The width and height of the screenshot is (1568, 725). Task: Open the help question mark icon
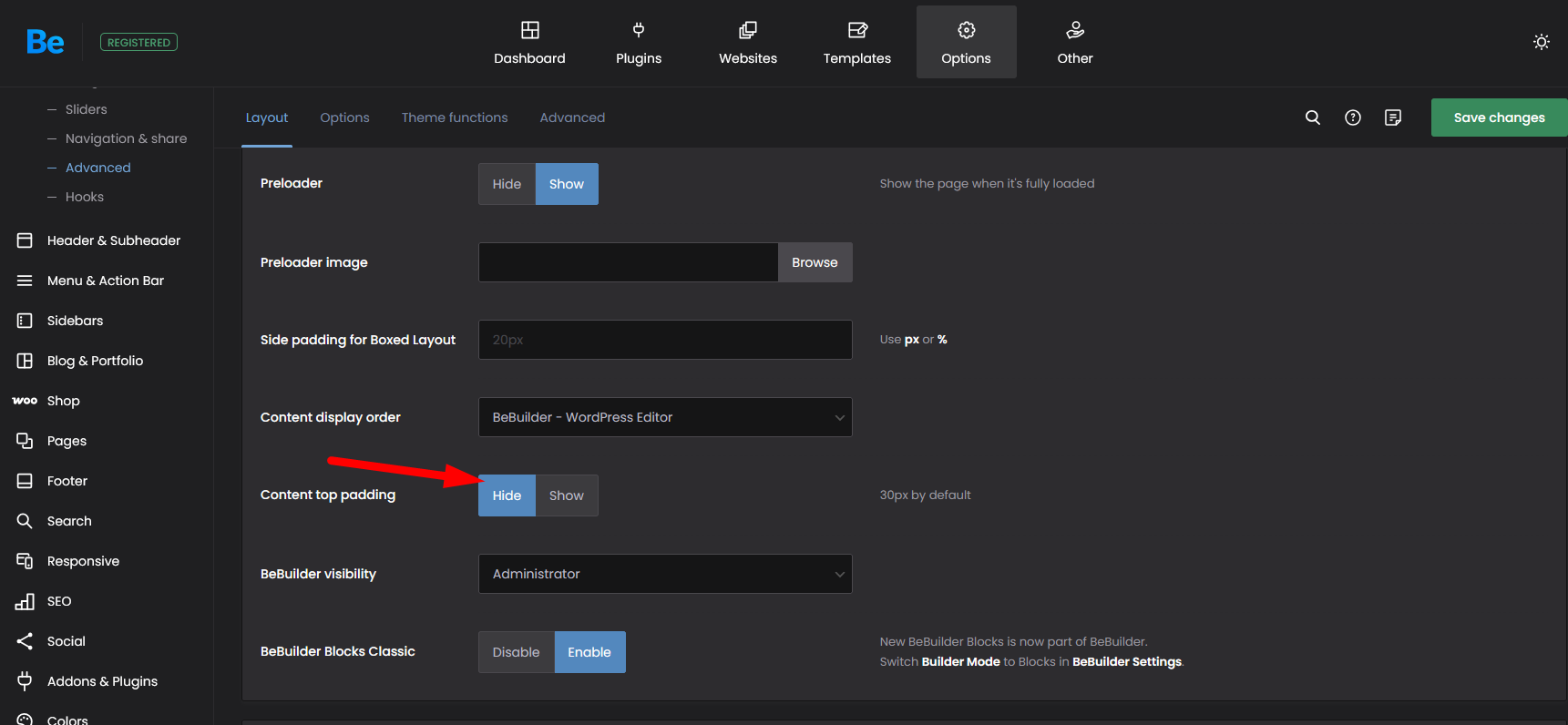1352,117
